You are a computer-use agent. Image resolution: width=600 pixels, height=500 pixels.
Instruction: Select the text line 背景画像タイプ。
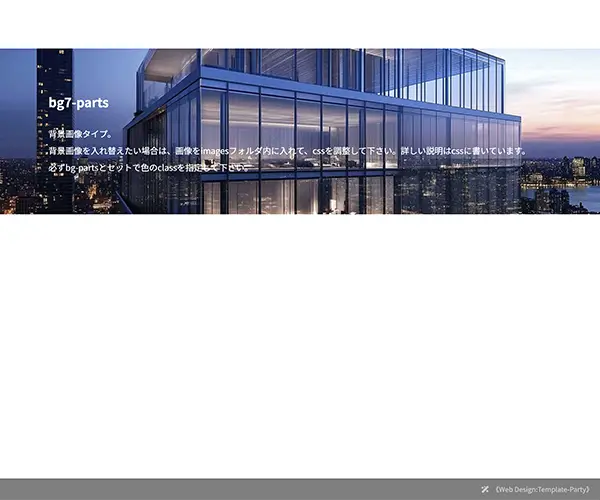coord(82,133)
